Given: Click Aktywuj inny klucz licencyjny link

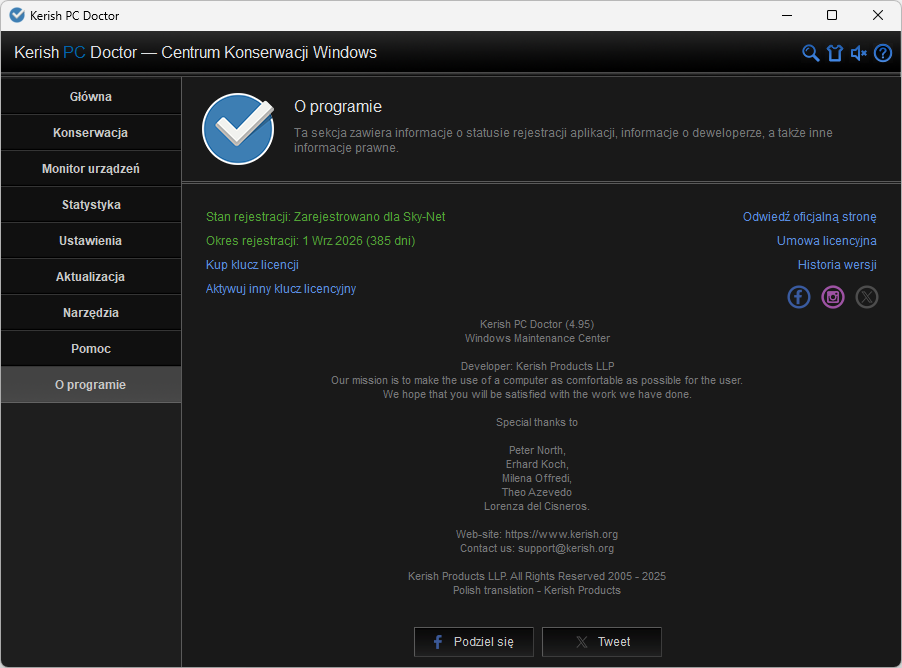Looking at the screenshot, I should point(281,289).
